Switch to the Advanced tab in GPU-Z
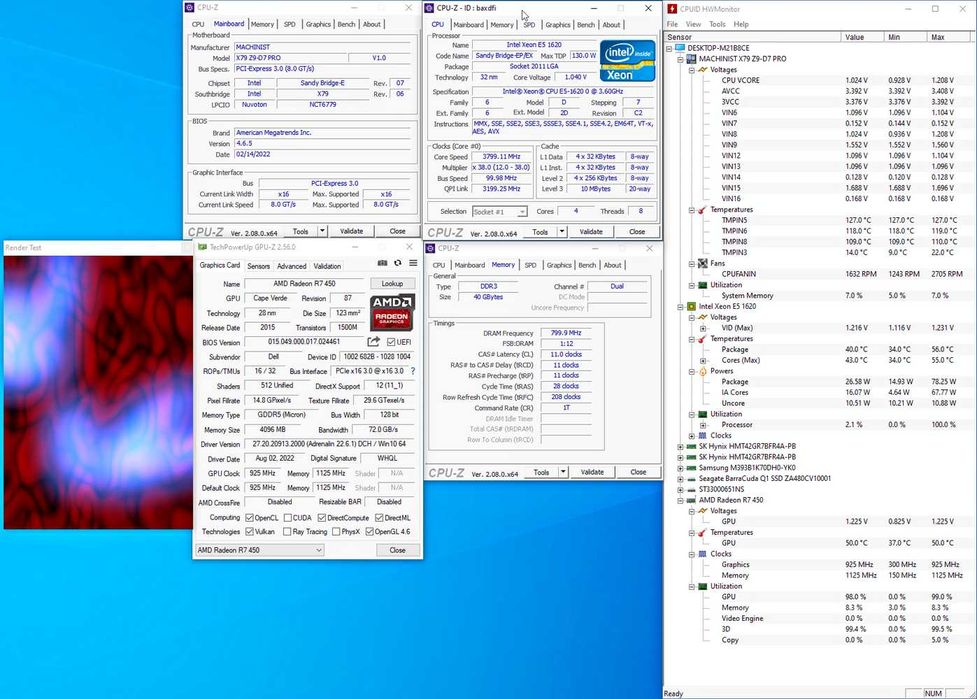The width and height of the screenshot is (977, 699). 292,266
